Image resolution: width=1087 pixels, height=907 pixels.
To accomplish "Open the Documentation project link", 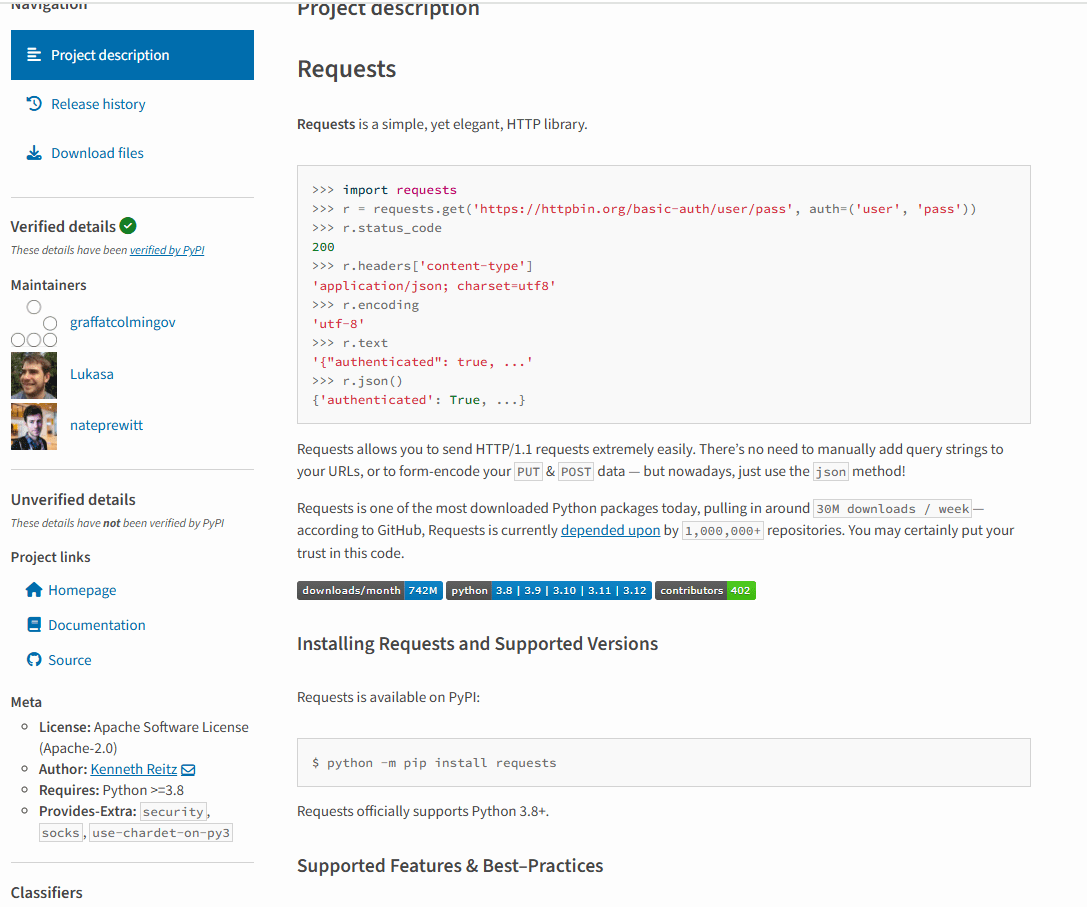I will (x=96, y=625).
